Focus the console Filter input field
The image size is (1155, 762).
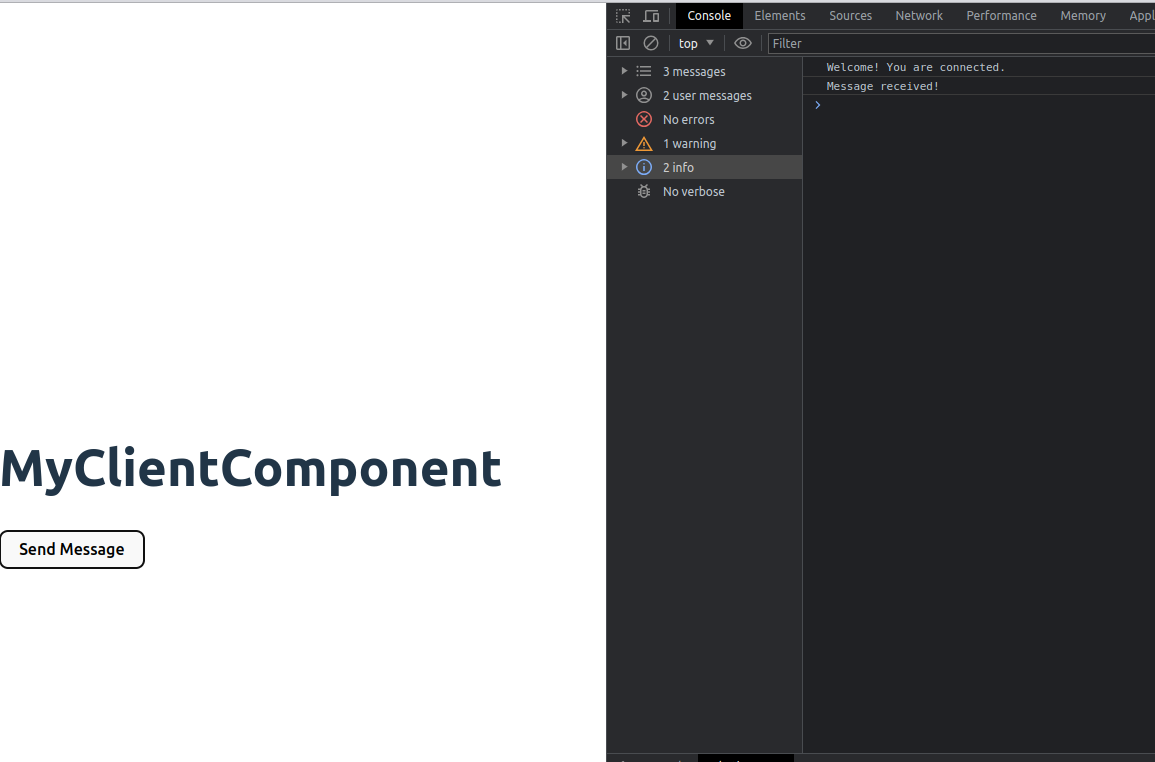pos(961,43)
